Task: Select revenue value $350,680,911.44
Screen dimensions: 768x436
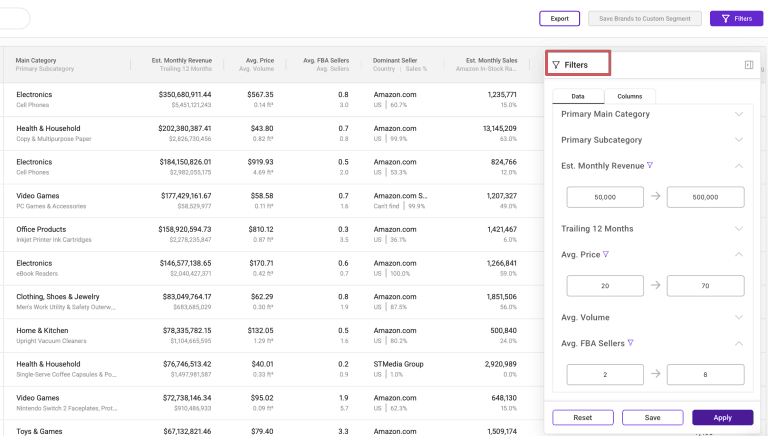Action: (x=185, y=95)
